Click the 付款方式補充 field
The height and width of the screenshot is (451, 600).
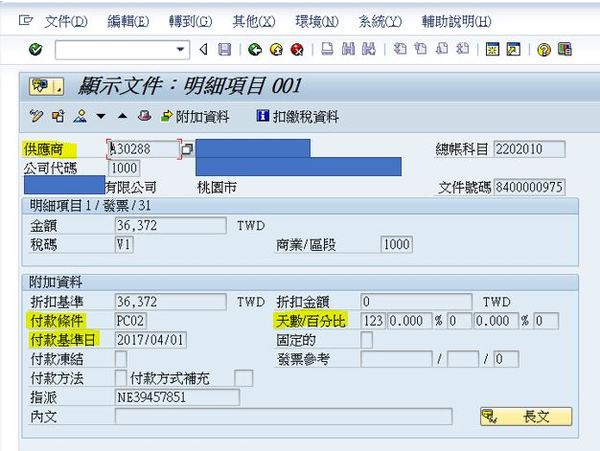[244, 378]
